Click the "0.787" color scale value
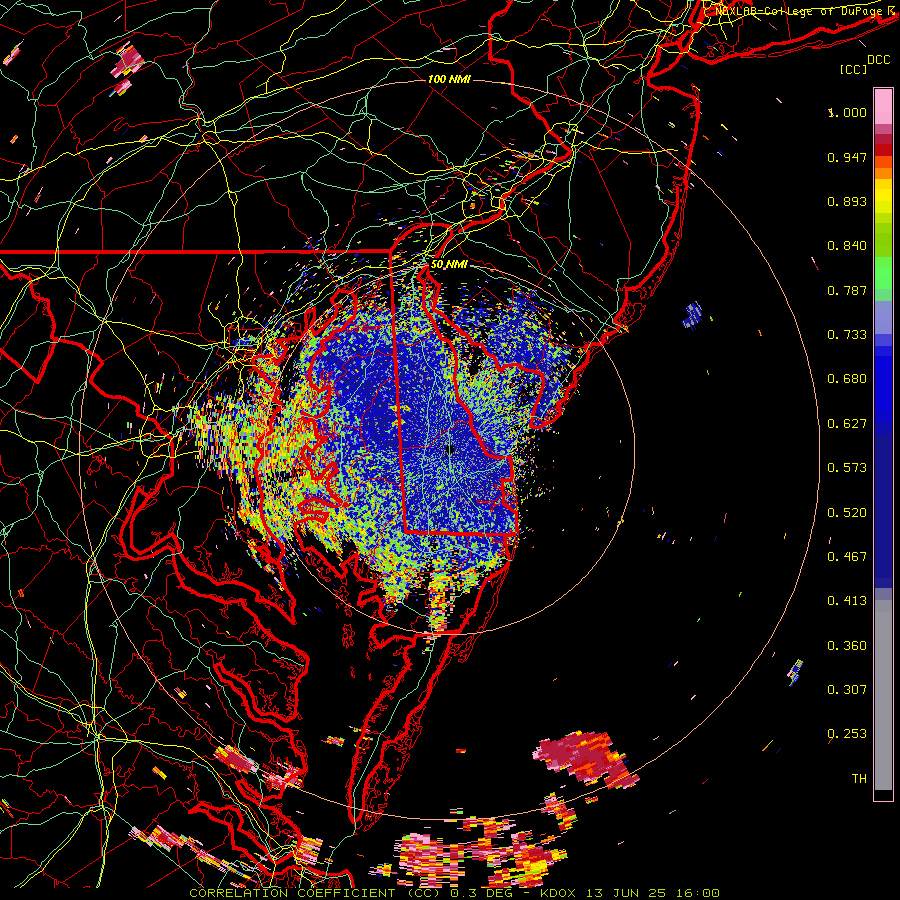This screenshot has height=900, width=900. 847,290
